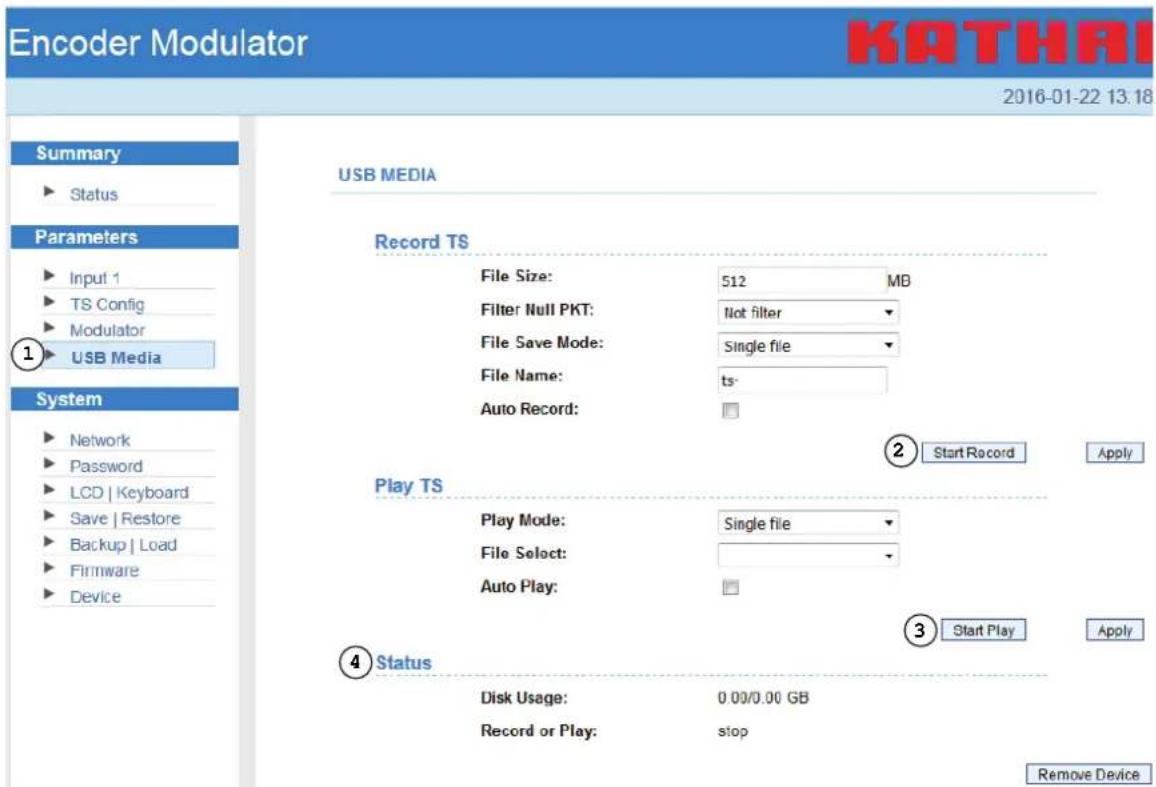Click Apply in the Record TS section
Screen dimensions: 1156x787
click(1115, 453)
